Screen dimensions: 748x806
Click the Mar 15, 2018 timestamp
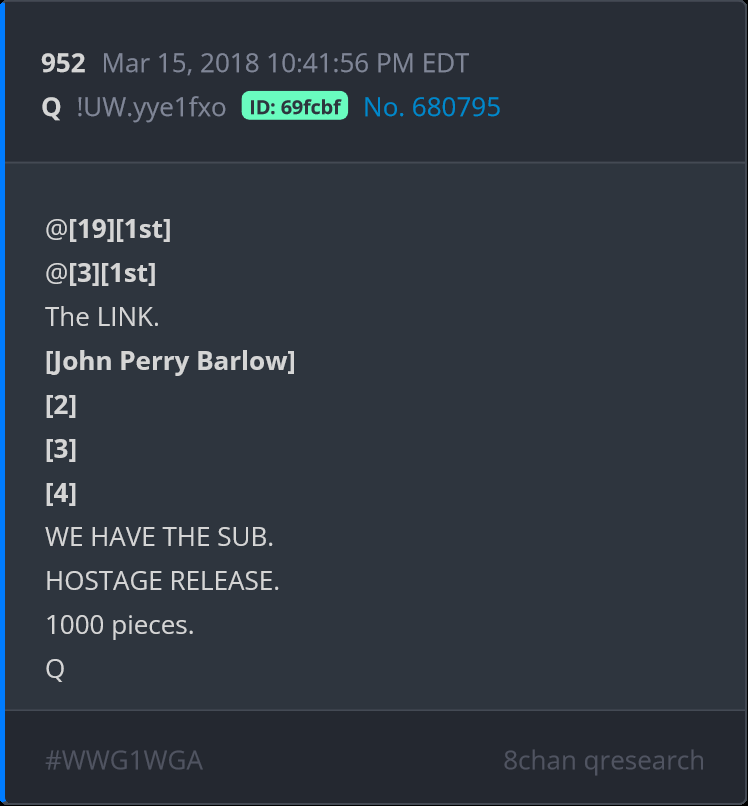[285, 63]
